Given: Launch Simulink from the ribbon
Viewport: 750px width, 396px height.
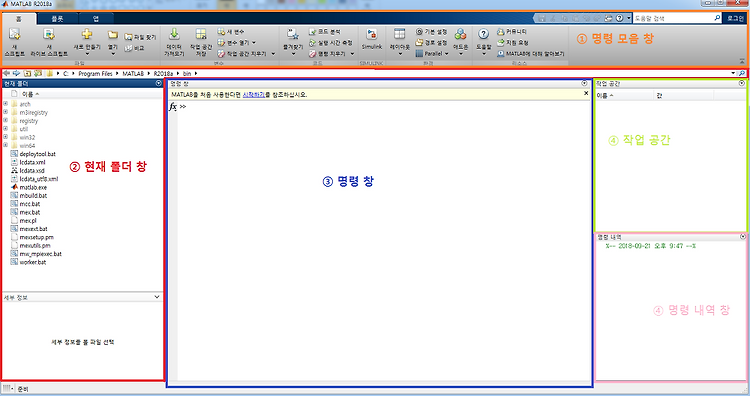Looking at the screenshot, I should point(372,39).
